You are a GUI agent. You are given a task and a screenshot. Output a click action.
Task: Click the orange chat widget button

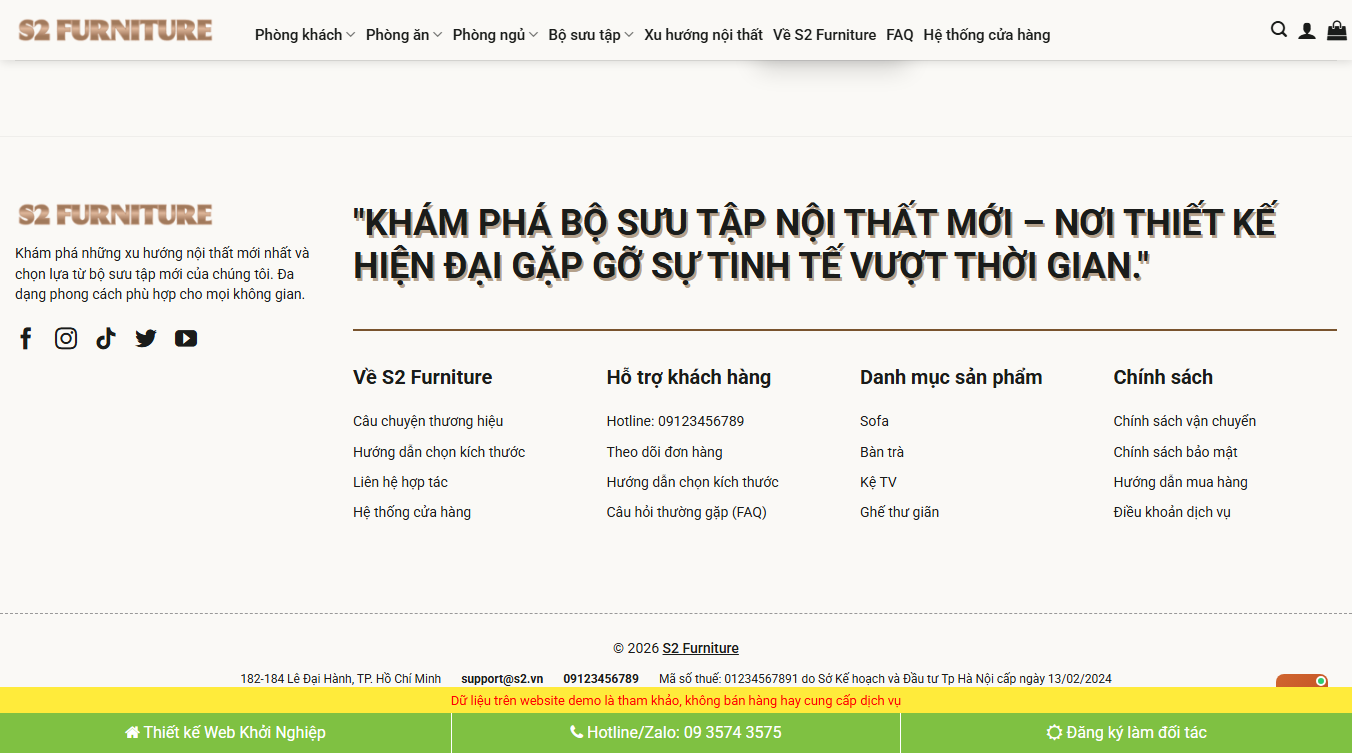[1301, 681]
